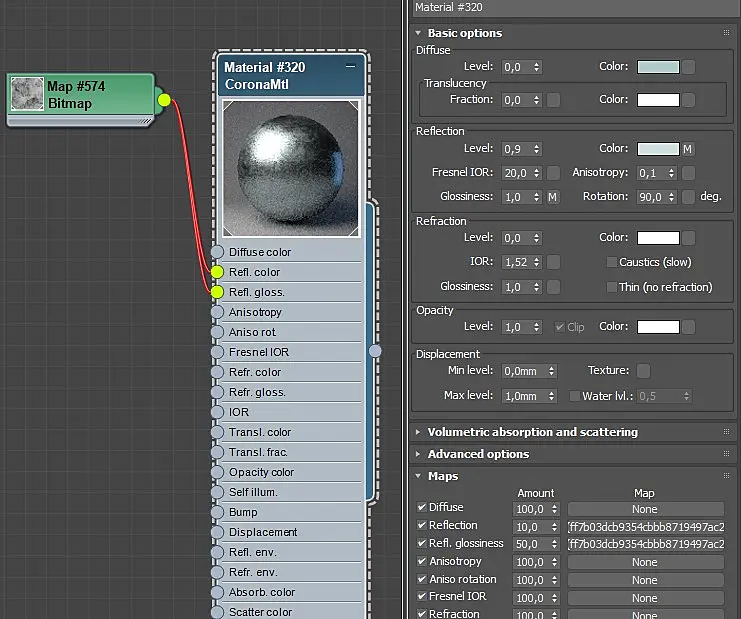Click the Bump input socket

click(217, 512)
